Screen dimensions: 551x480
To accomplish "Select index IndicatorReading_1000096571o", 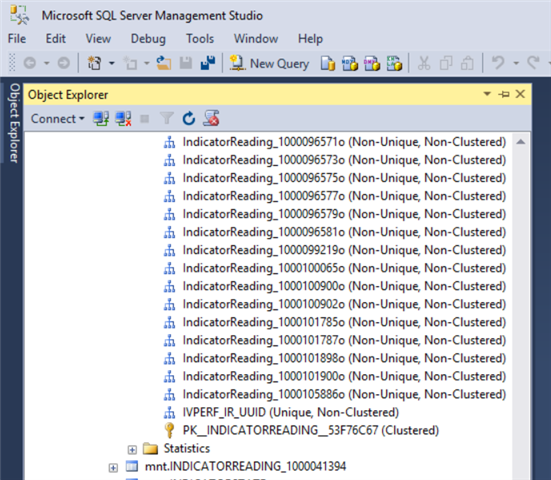I will pyautogui.click(x=344, y=142).
